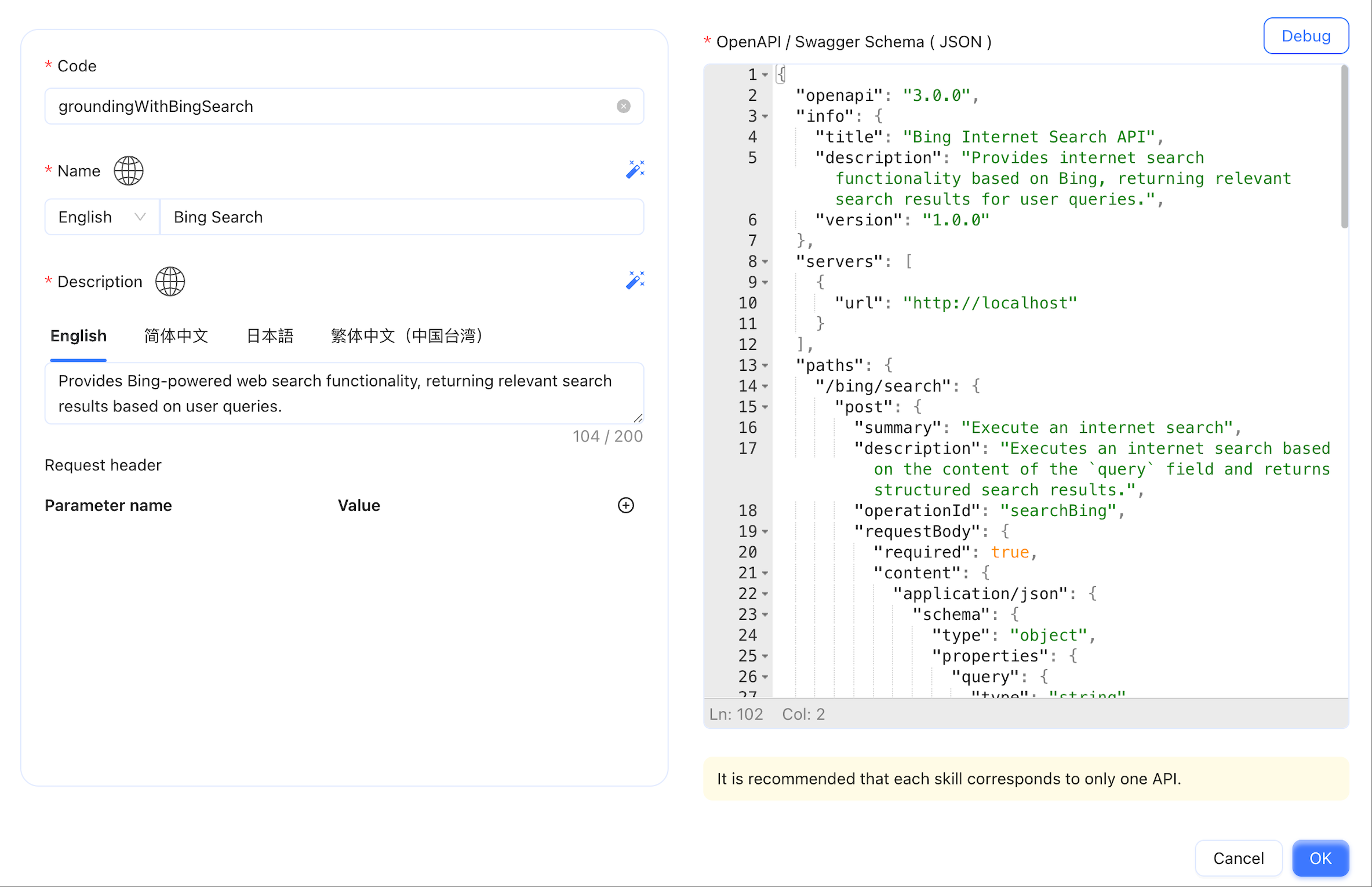Click the "104 / 200" character counter

pyautogui.click(x=607, y=436)
